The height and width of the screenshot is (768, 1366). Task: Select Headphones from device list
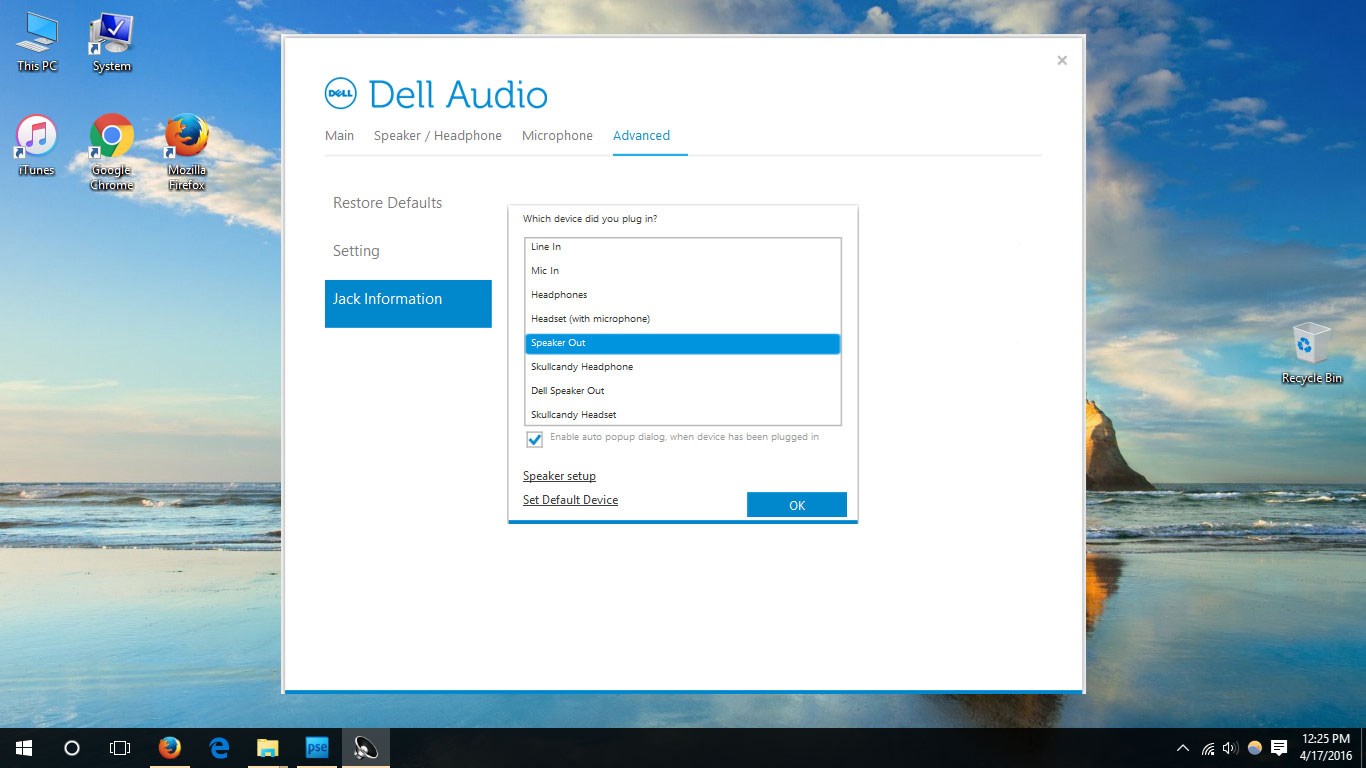tap(683, 295)
